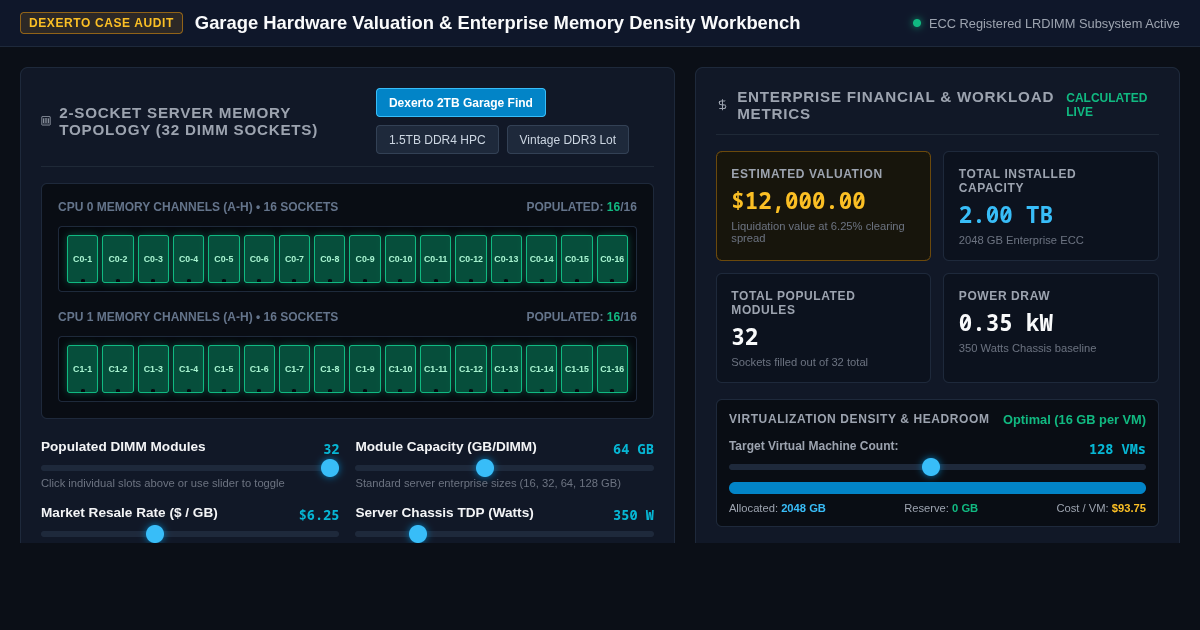Viewport: 1200px width, 630px height.
Task: Toggle DIMM slot C1-16
Action: pyautogui.click(x=612, y=369)
